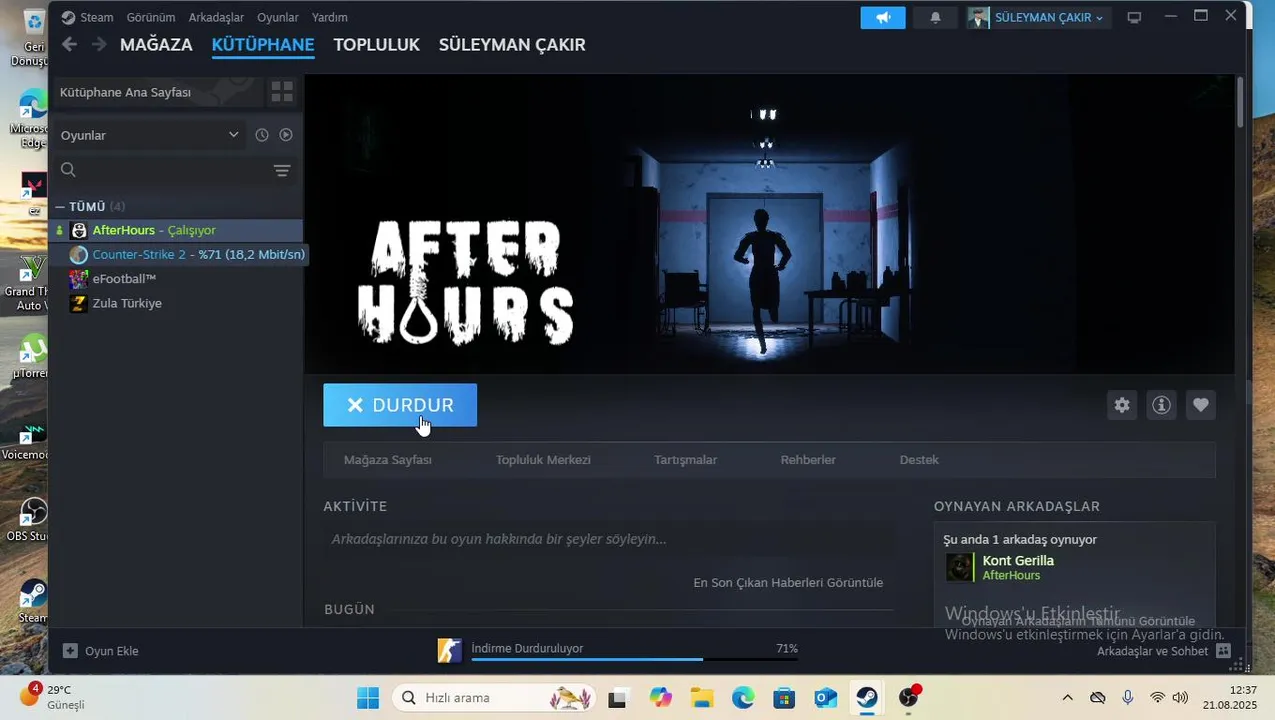Click En Son Çıkan Haberleri Görüntüle
Screen dimensions: 1275x720
[788, 582]
